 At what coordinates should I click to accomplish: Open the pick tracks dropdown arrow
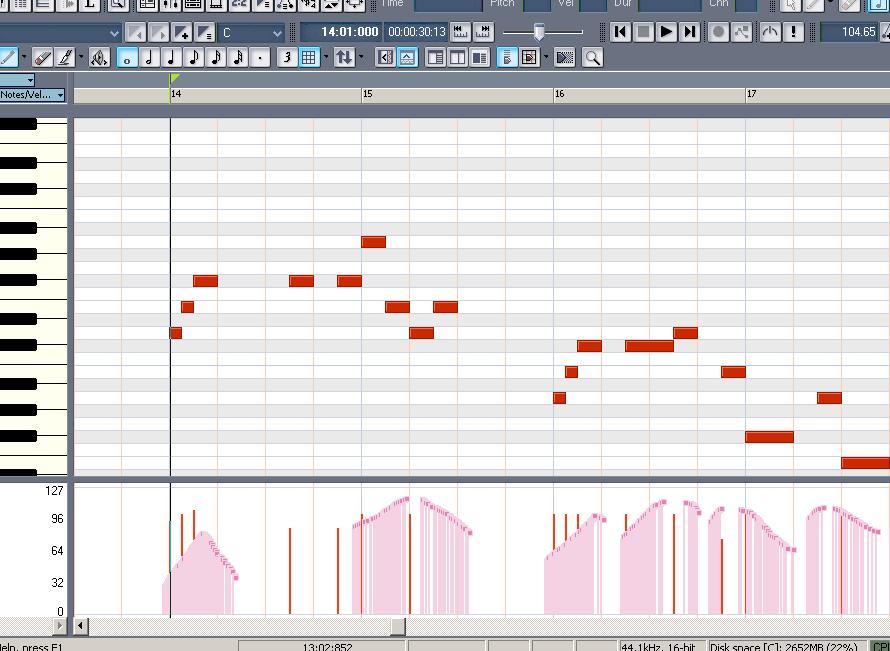point(361,57)
